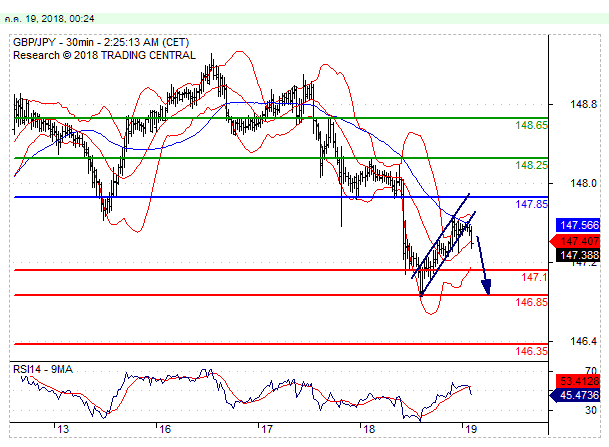The image size is (609, 447).
Task: Click the 148.8 price axis value
Action: (x=583, y=104)
